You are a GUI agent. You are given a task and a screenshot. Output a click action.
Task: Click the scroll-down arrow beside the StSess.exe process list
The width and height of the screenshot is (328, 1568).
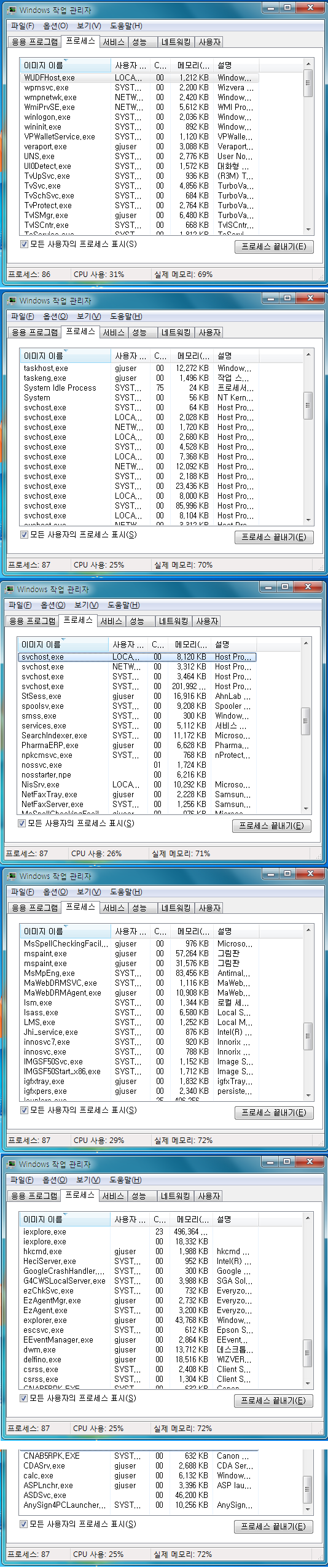[x=305, y=809]
